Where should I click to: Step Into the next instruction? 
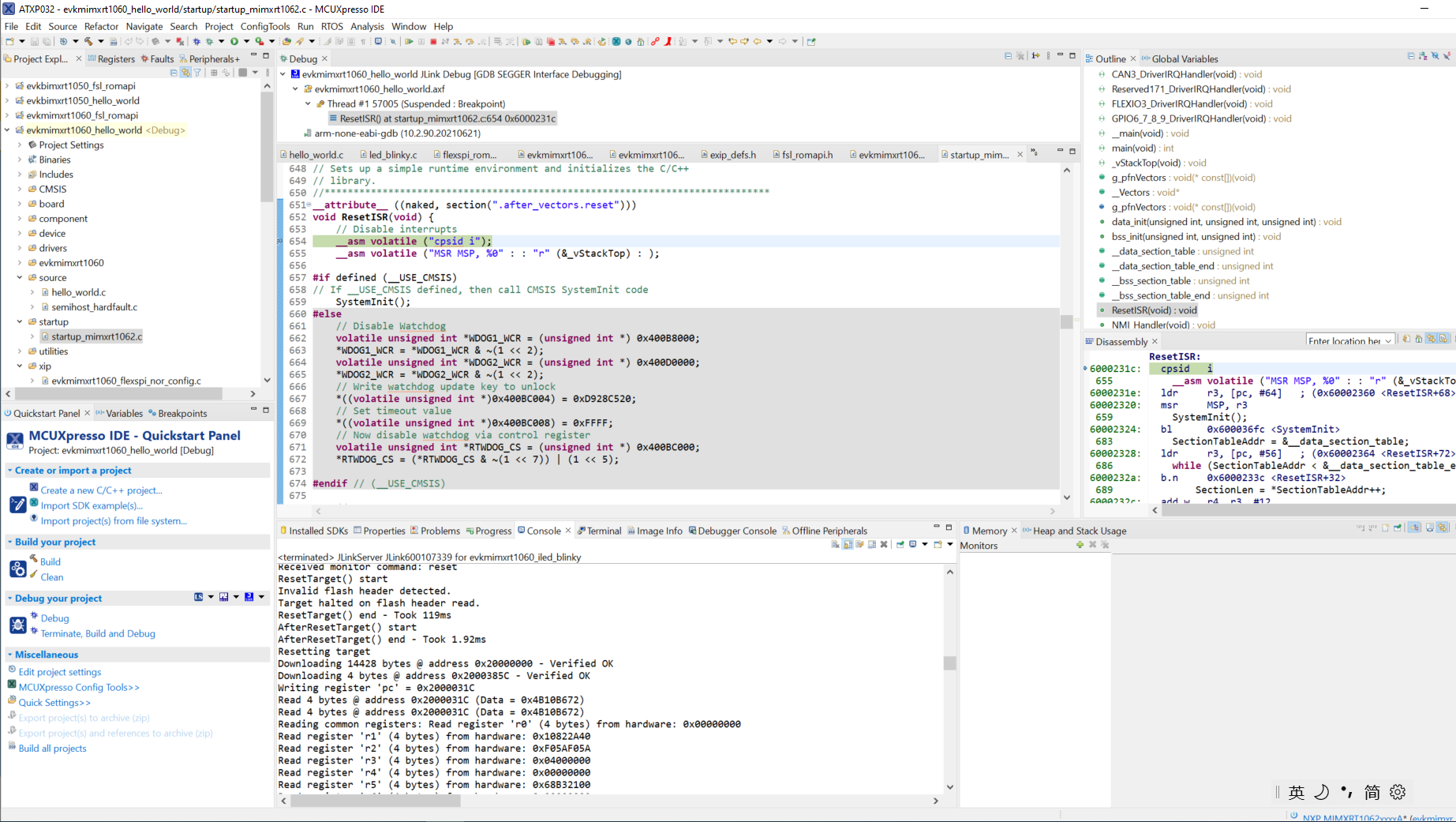coord(459,40)
